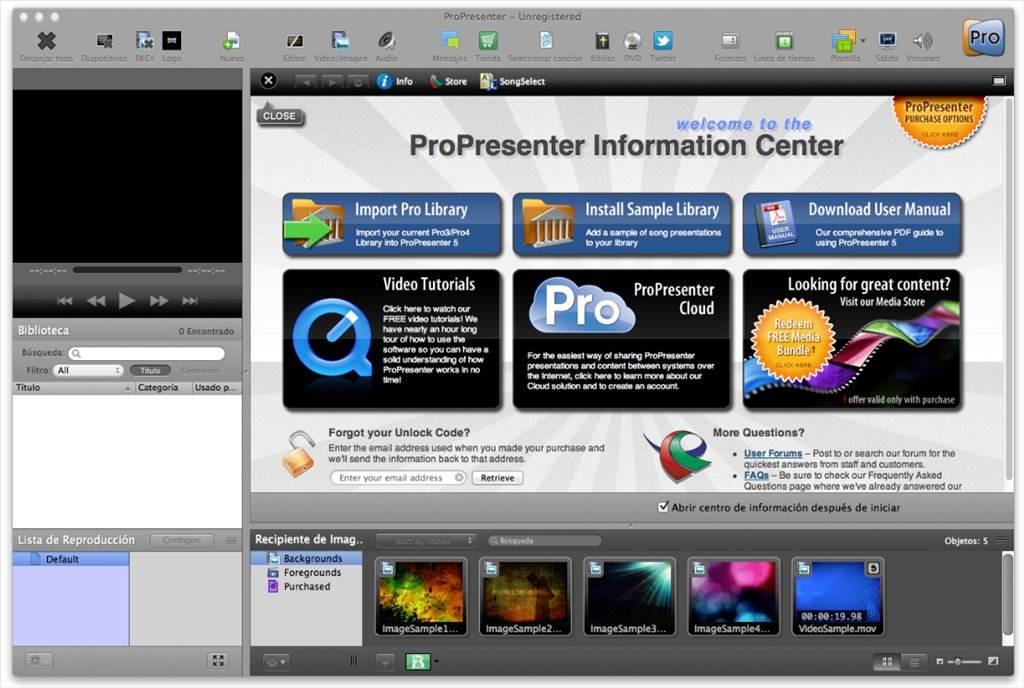The image size is (1024, 688).
Task: Click Import Pro Library card
Action: pos(392,224)
